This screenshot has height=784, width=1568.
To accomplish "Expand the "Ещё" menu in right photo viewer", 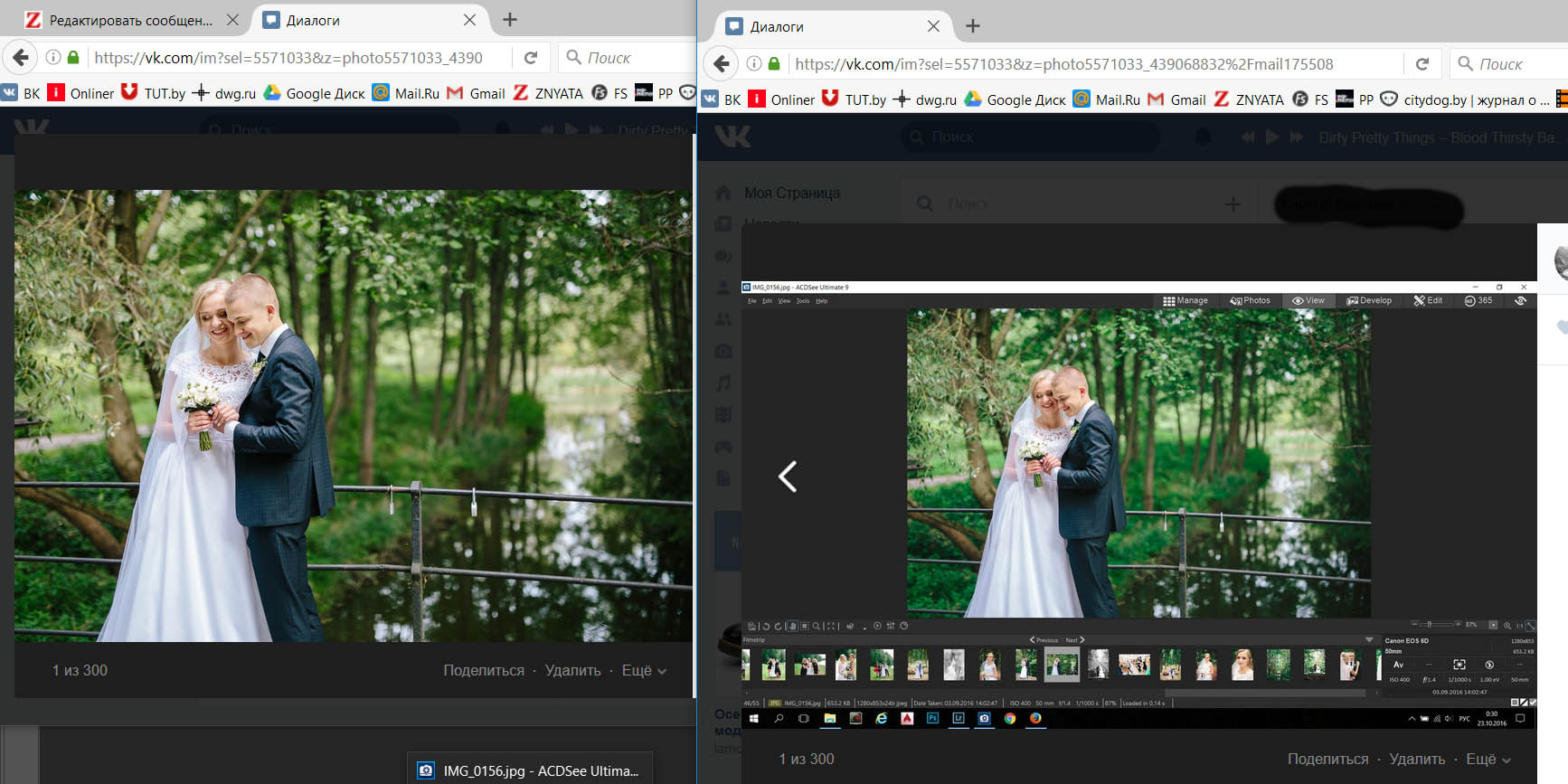I will click(1488, 759).
